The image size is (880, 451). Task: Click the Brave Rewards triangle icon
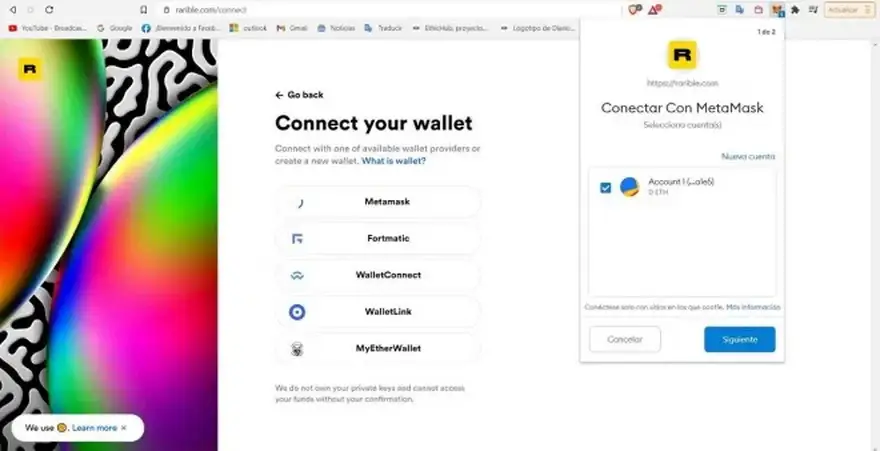654,10
